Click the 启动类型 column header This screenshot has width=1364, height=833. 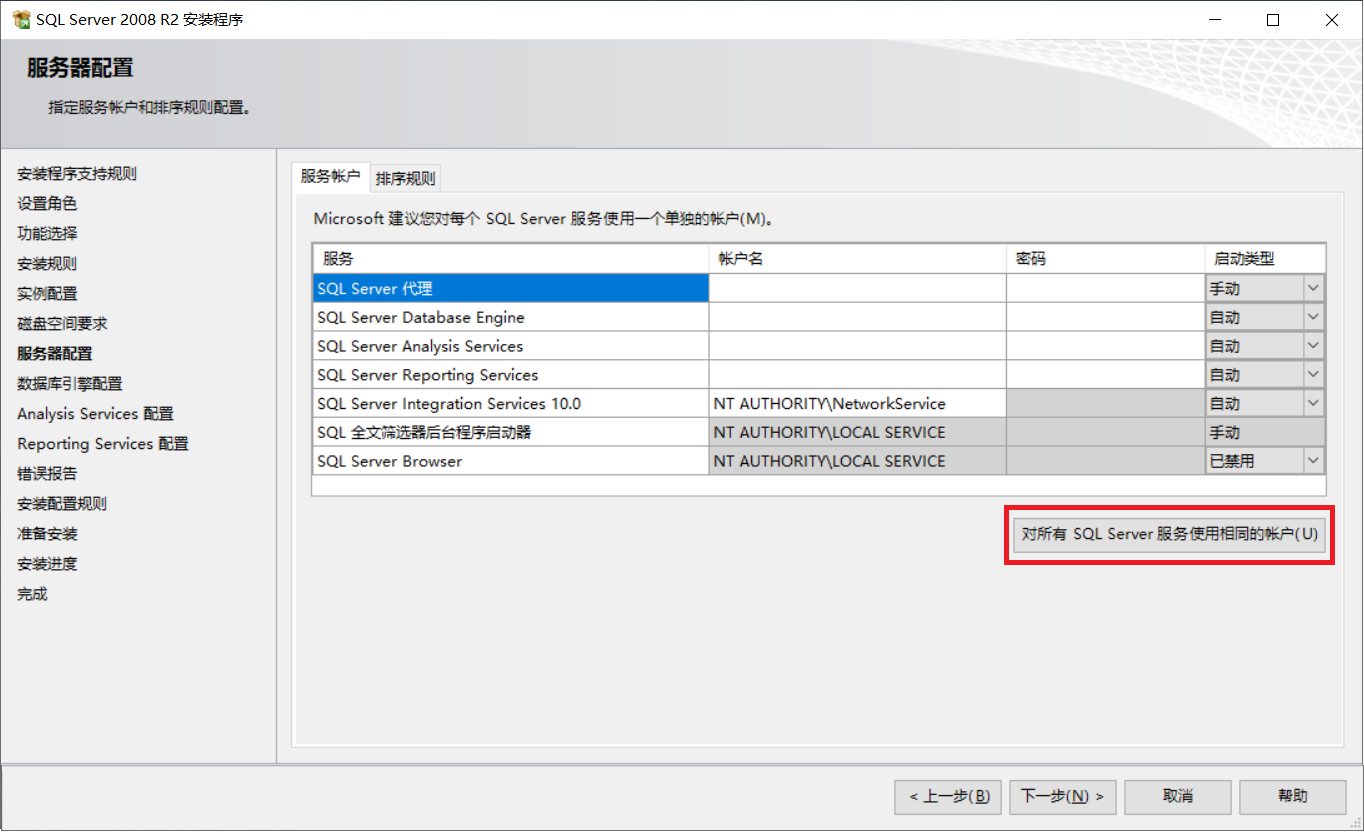coord(1265,258)
